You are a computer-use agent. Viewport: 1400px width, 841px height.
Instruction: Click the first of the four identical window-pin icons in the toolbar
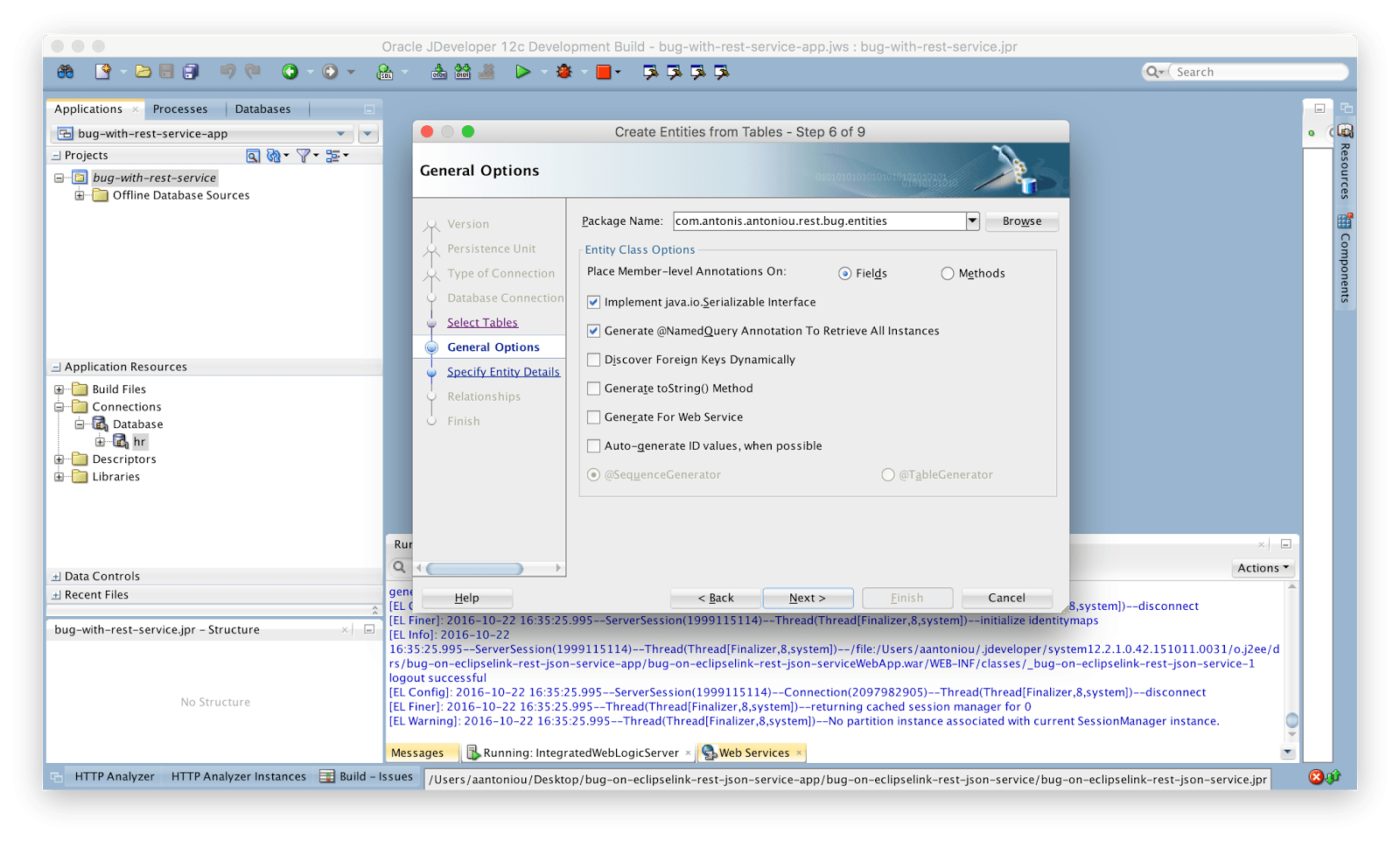[x=650, y=72]
